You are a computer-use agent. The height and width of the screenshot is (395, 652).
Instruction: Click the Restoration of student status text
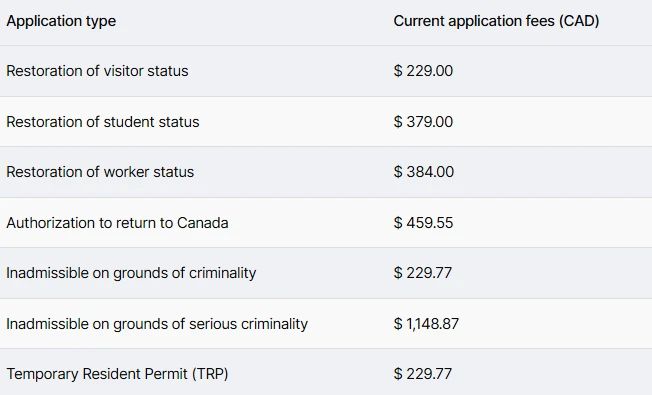pos(103,122)
